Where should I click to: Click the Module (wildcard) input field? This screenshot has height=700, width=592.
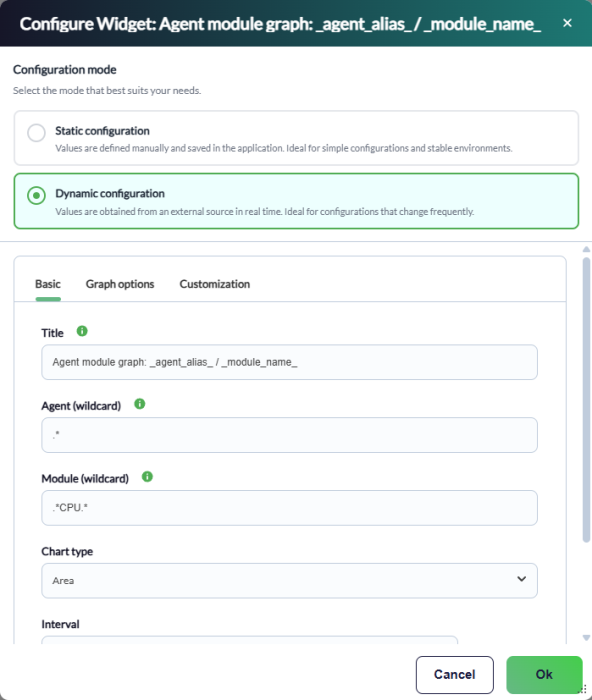(289, 508)
